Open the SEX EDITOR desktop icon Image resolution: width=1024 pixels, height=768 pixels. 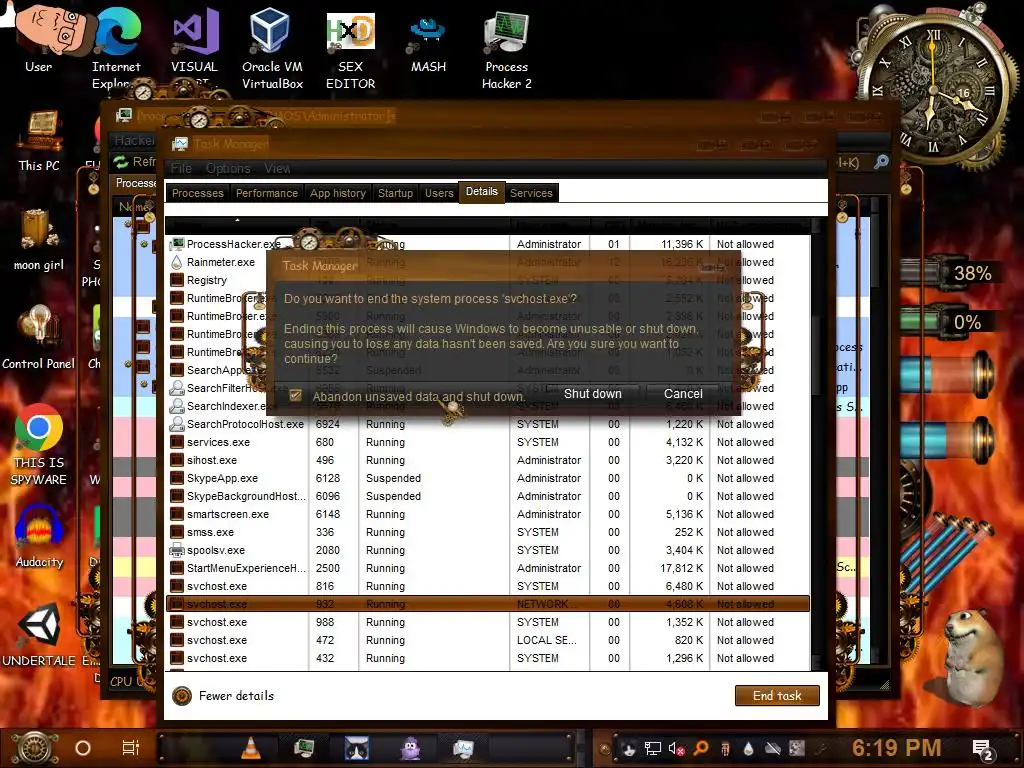(x=351, y=49)
